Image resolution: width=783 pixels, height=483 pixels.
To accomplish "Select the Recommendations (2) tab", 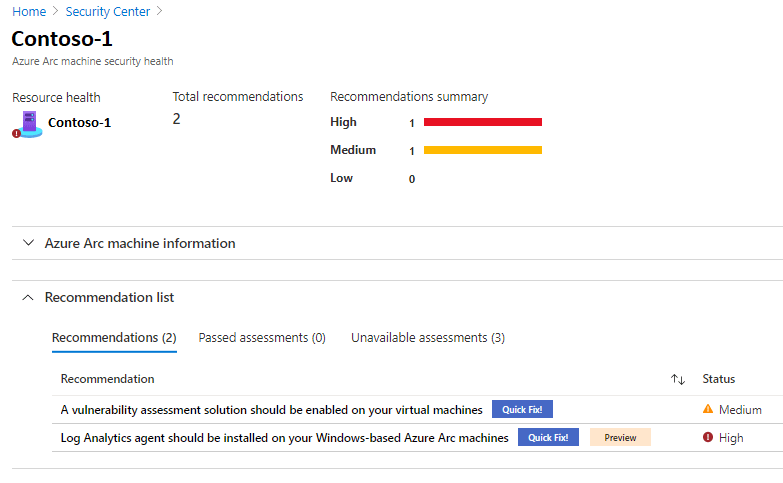I will 114,338.
